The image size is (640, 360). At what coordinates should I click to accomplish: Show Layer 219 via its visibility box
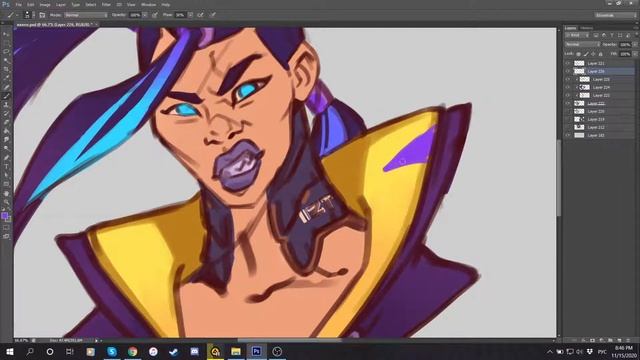coord(568,119)
